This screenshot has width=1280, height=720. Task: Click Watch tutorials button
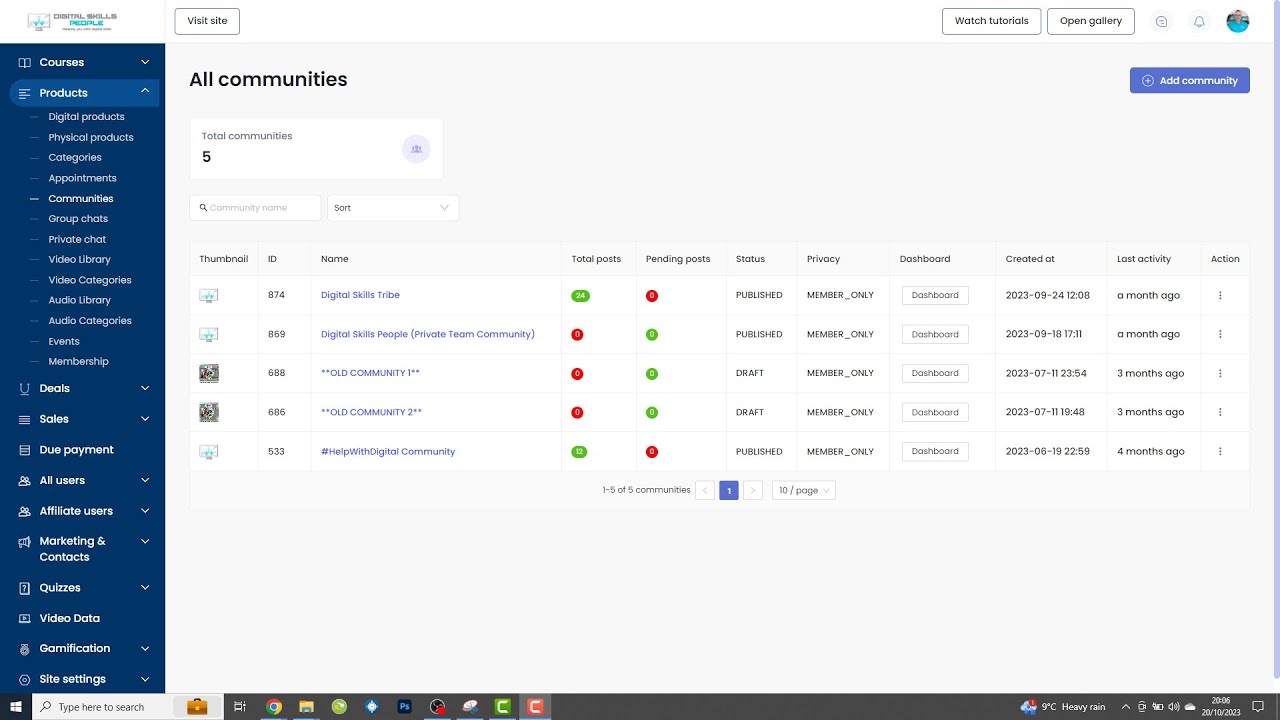(991, 21)
